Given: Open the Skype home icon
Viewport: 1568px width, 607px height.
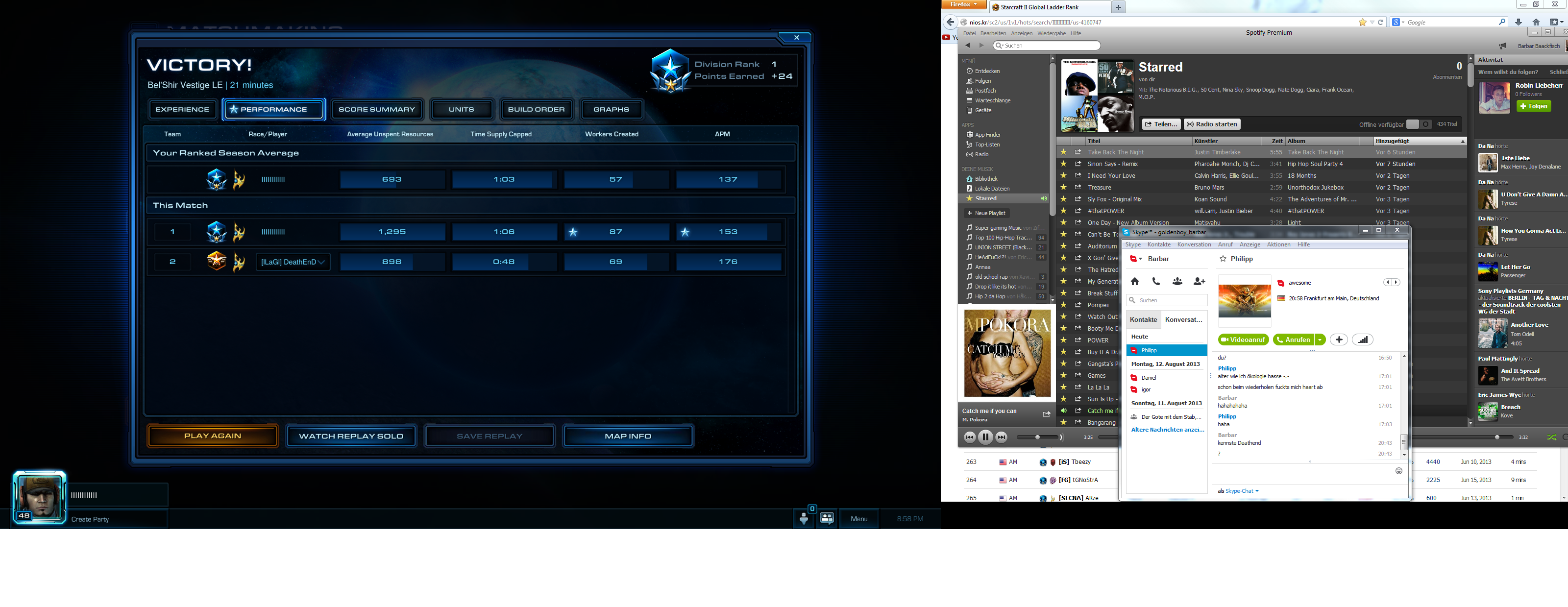Looking at the screenshot, I should pyautogui.click(x=1135, y=281).
